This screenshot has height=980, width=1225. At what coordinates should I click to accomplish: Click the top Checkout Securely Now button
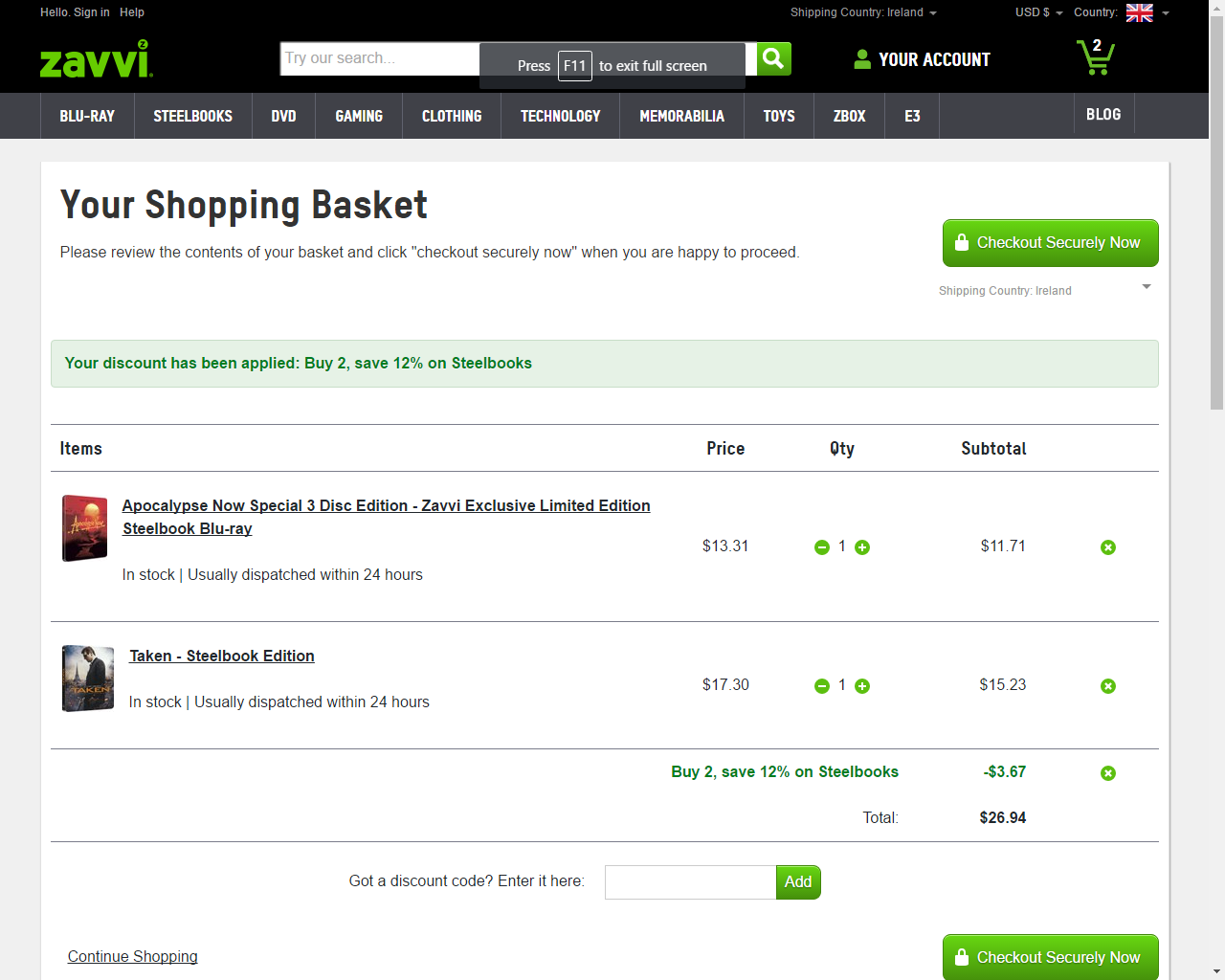1051,243
